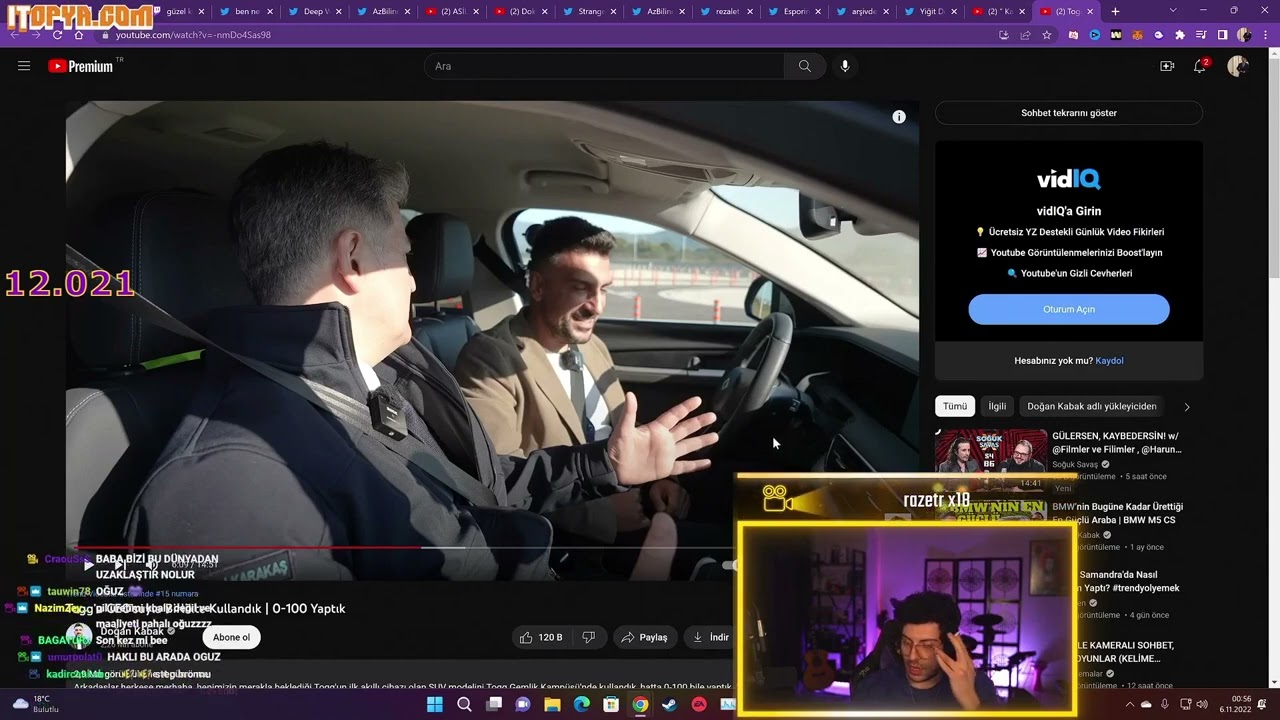Viewport: 1280px width, 720px height.
Task: Open Microsoft Store from taskbar
Action: coord(611,704)
